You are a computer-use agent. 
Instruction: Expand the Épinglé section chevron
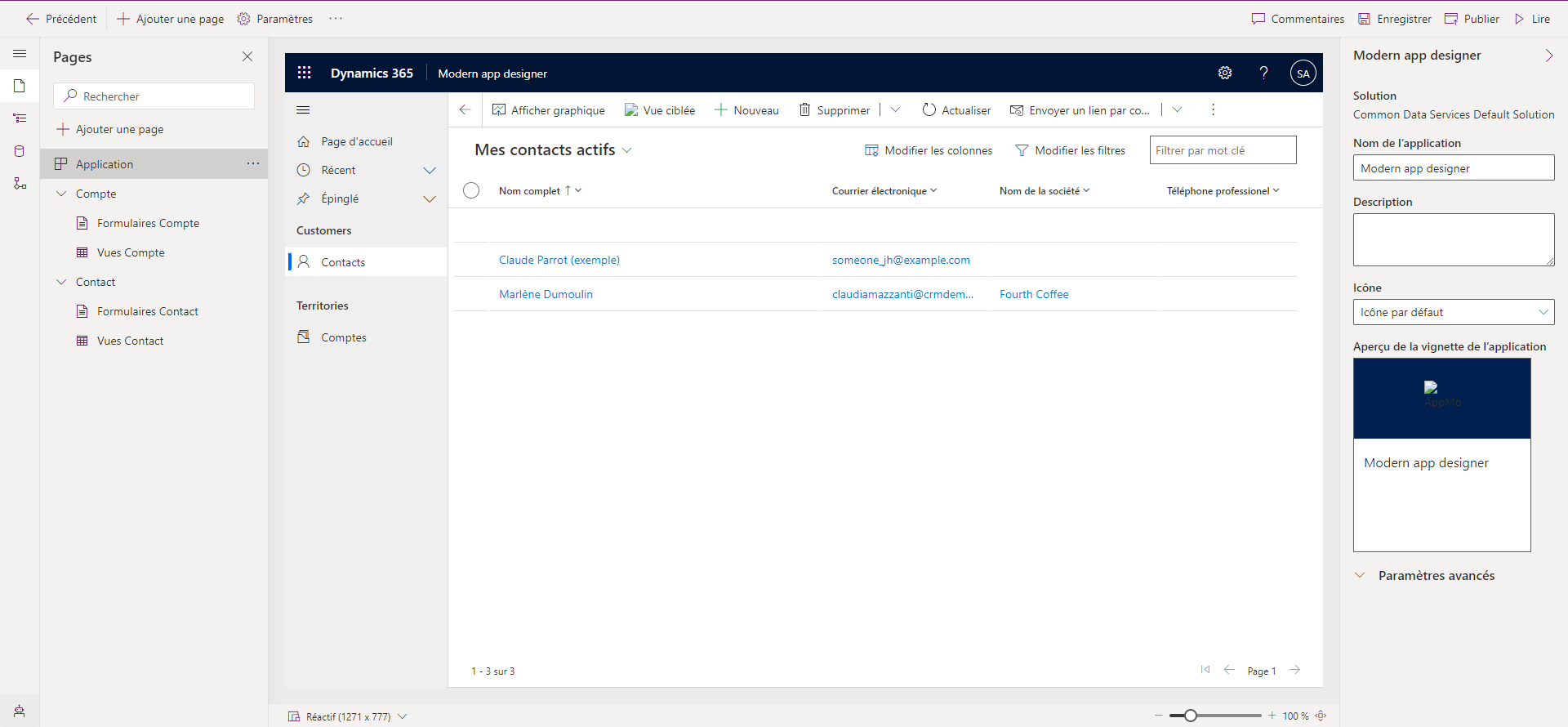(x=430, y=198)
